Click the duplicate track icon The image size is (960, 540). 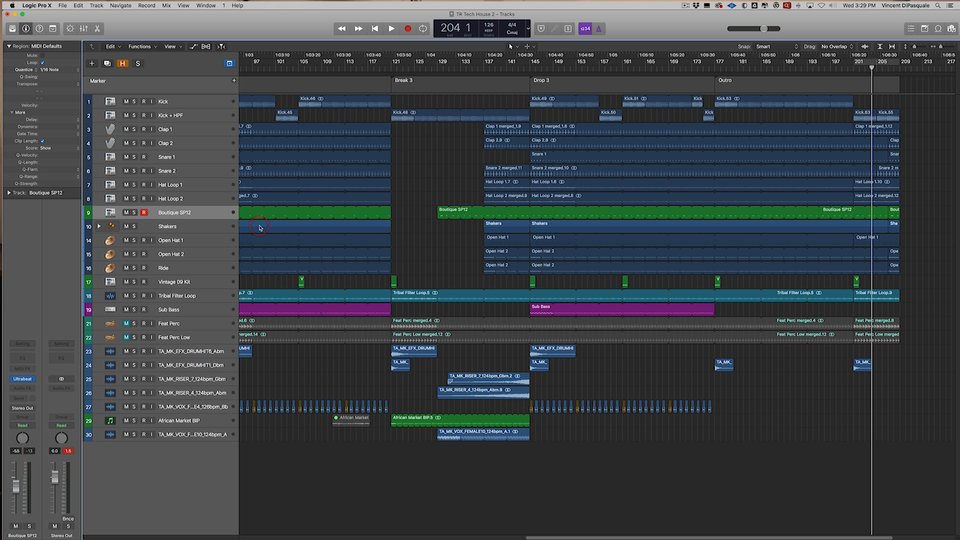[x=107, y=63]
